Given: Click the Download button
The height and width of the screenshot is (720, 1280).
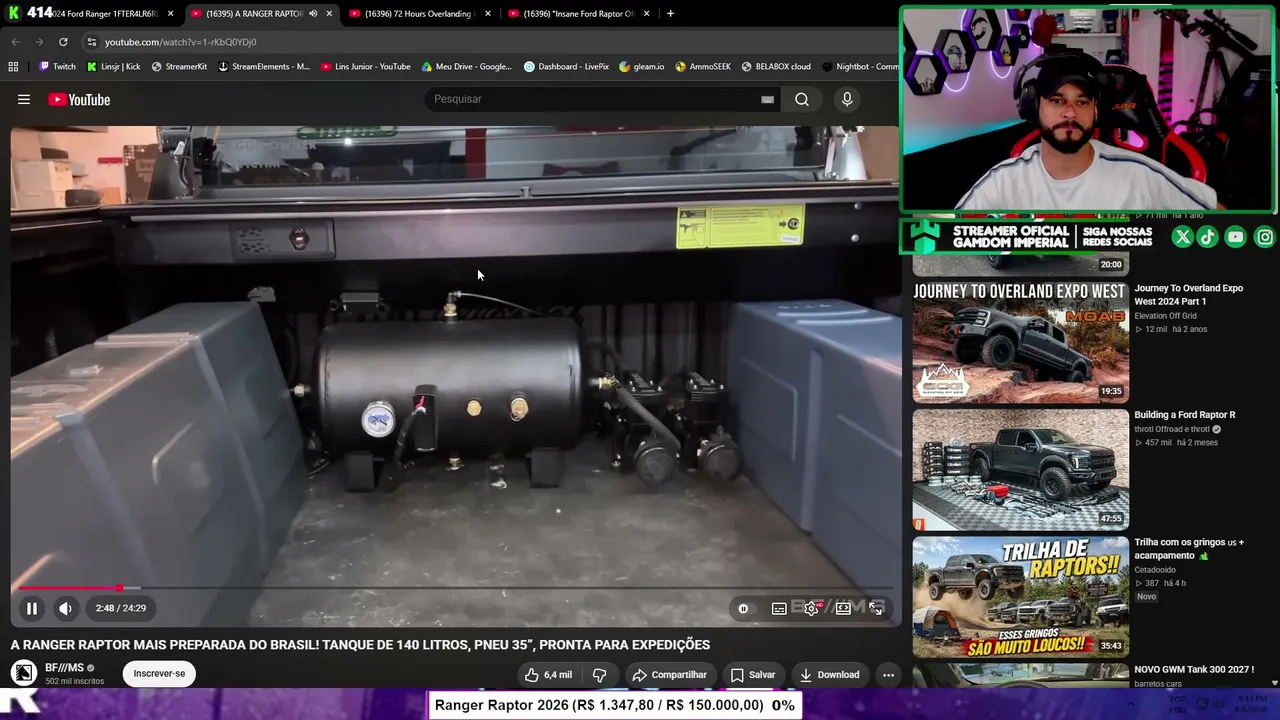Looking at the screenshot, I should coord(829,675).
